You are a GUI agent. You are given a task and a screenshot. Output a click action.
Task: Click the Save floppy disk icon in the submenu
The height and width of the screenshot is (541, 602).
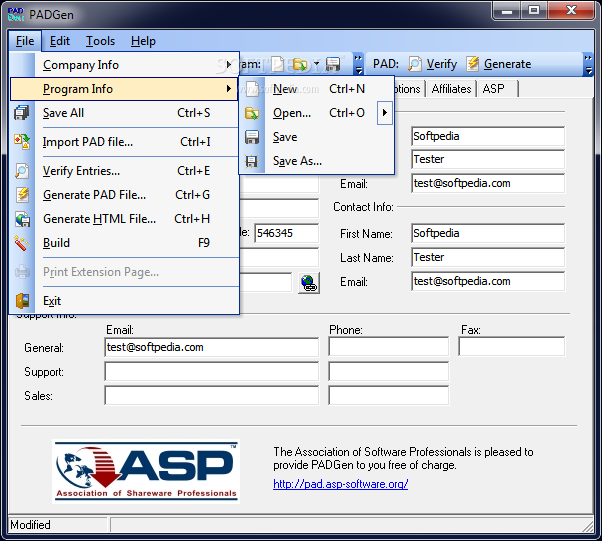(x=252, y=137)
